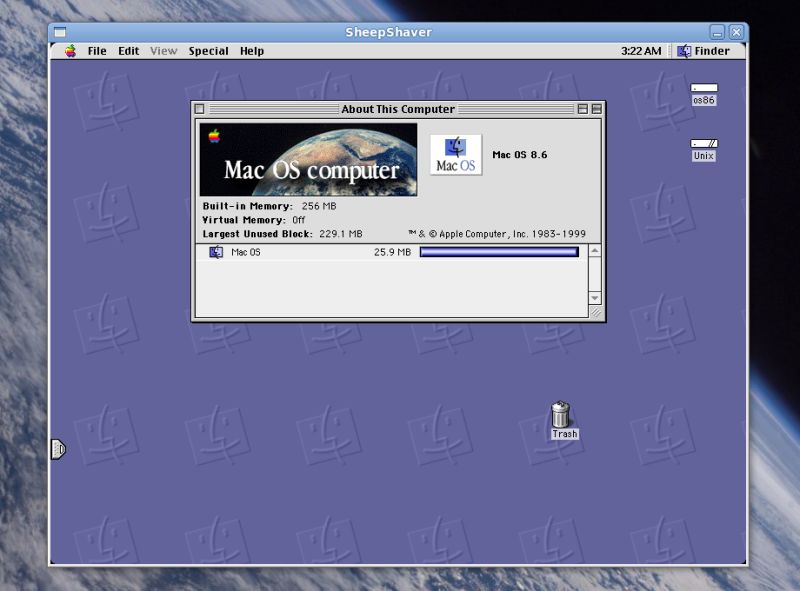The width and height of the screenshot is (800, 591).
Task: Open the Special menu
Action: (x=208, y=51)
